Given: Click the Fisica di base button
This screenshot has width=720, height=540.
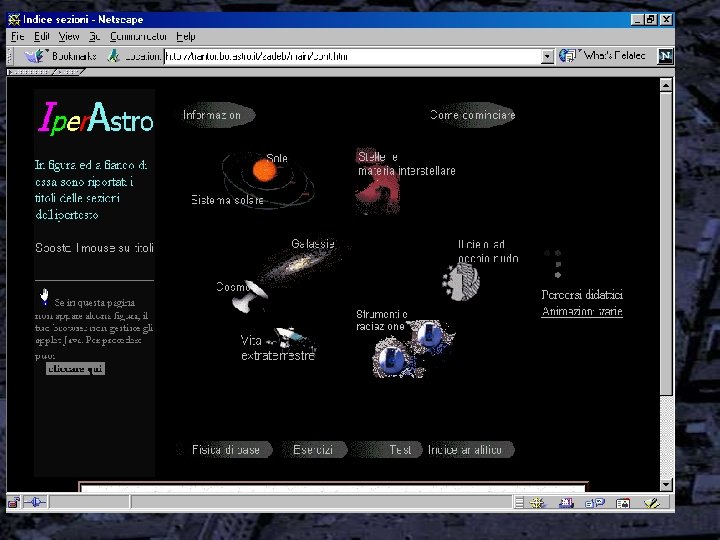Looking at the screenshot, I should pos(225,450).
